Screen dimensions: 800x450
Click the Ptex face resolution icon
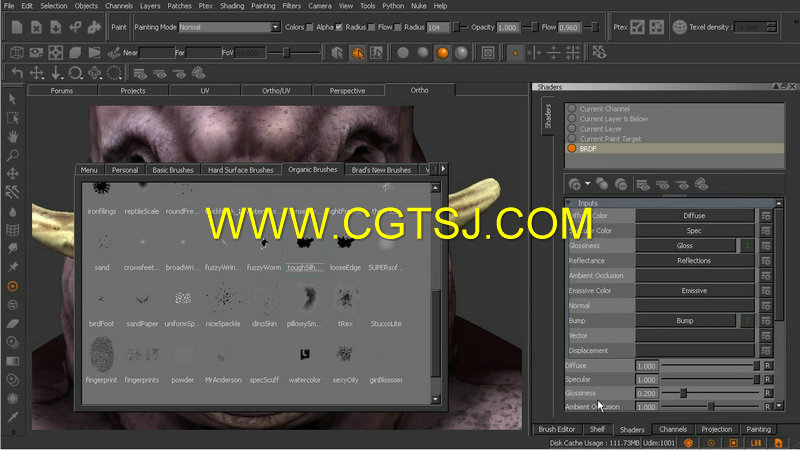[637, 27]
